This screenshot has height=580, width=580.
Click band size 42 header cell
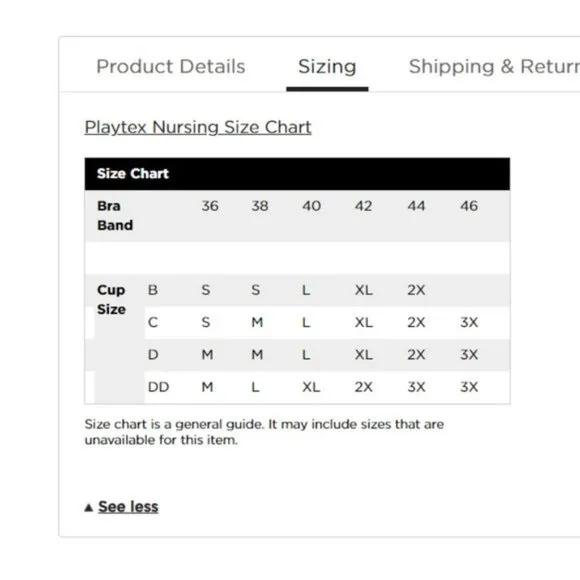[x=363, y=206]
